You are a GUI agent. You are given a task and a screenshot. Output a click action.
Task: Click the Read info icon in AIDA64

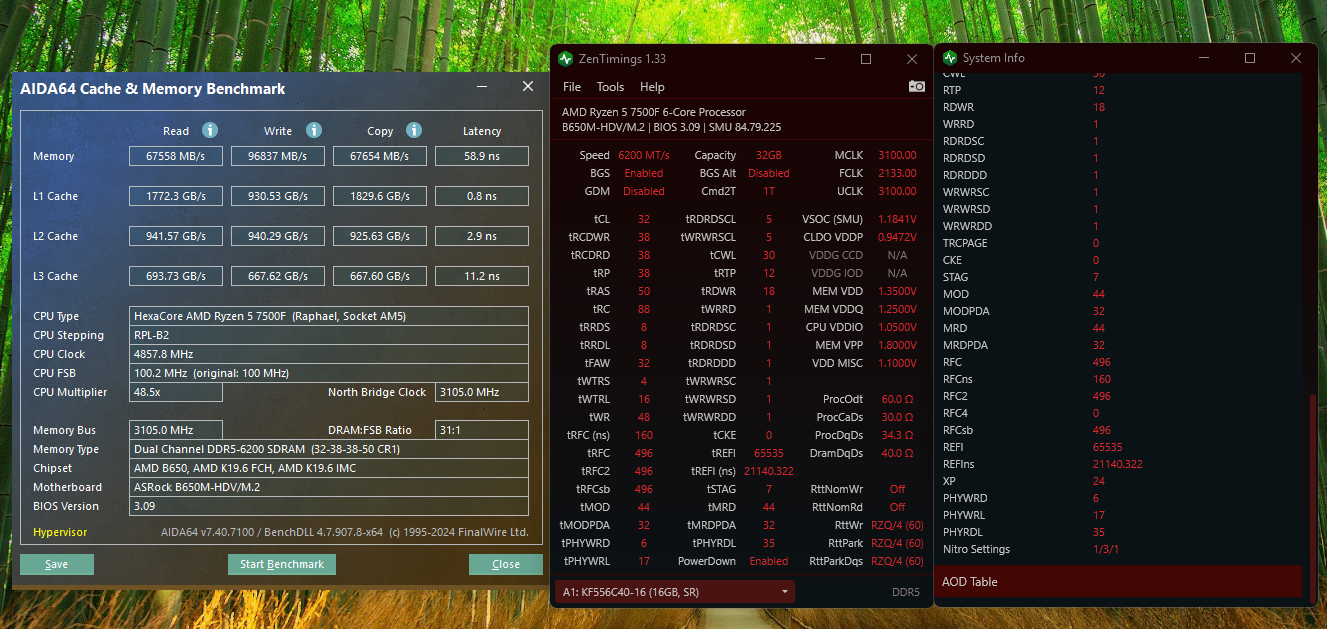[210, 130]
